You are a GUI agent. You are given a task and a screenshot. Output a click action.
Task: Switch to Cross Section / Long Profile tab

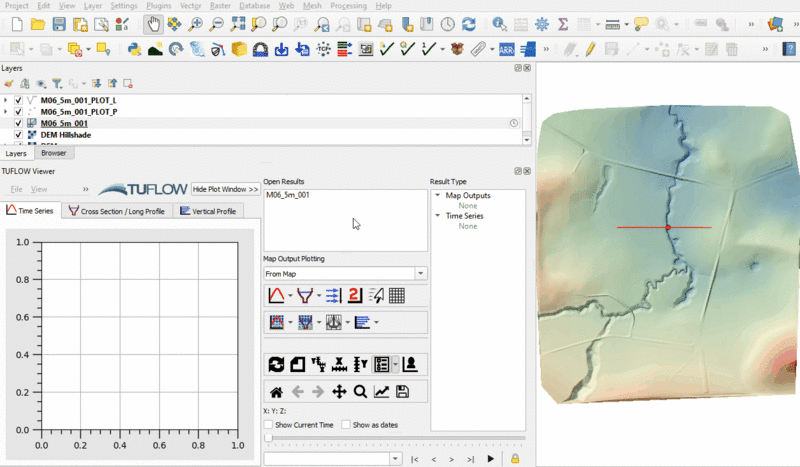(x=115, y=211)
